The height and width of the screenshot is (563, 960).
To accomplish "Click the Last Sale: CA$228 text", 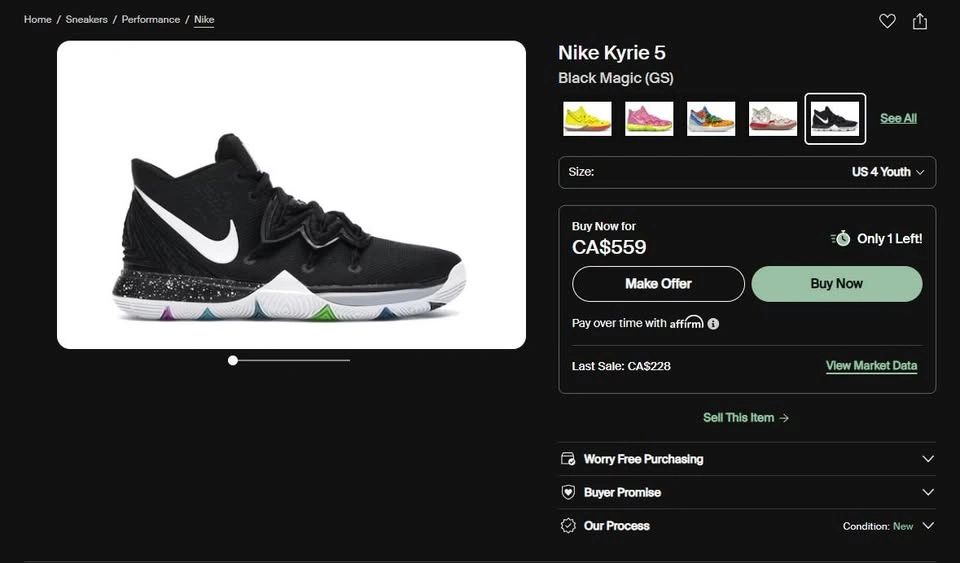I will click(621, 367).
